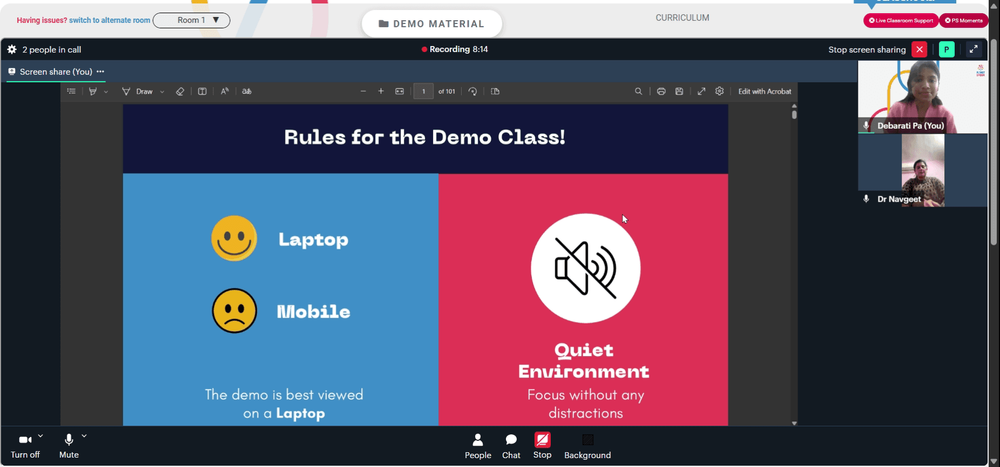The image size is (1000, 467).
Task: Click the page number input field
Action: click(423, 91)
